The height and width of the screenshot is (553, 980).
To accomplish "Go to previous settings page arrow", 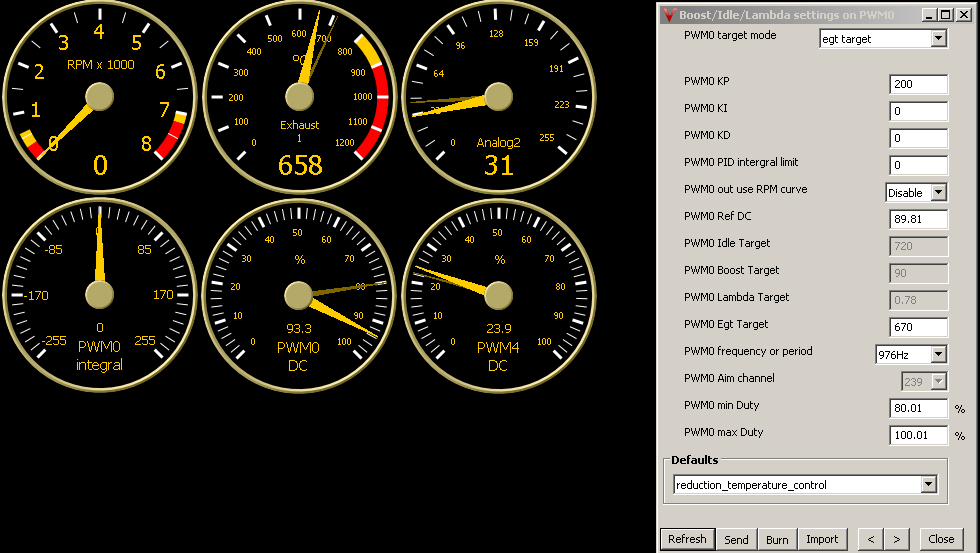I will (x=871, y=539).
